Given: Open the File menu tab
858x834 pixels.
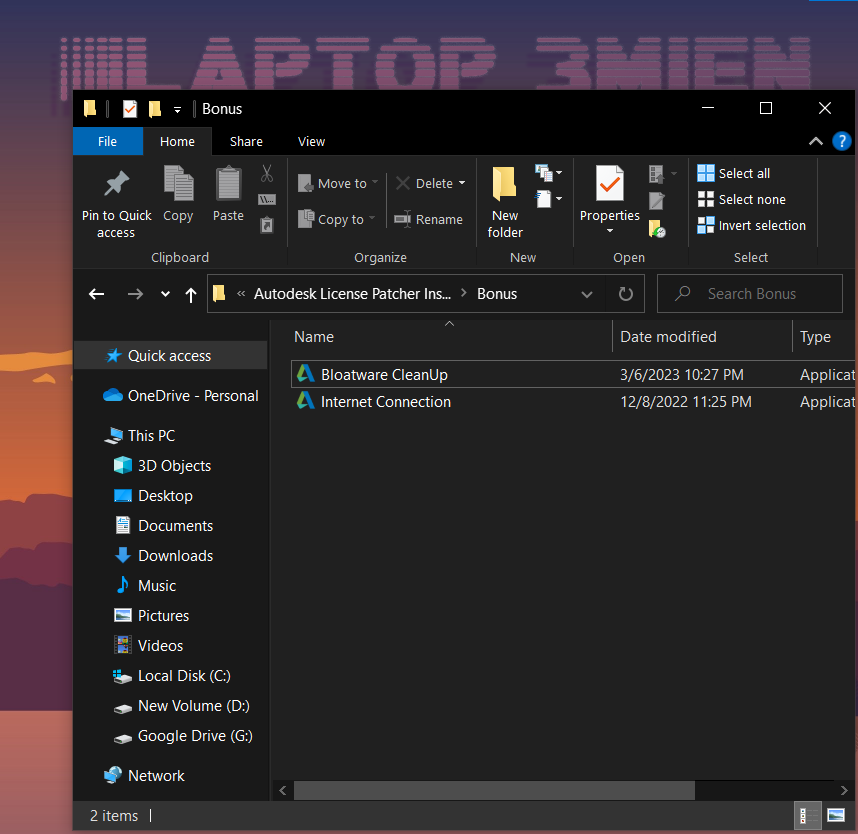Looking at the screenshot, I should [x=107, y=142].
